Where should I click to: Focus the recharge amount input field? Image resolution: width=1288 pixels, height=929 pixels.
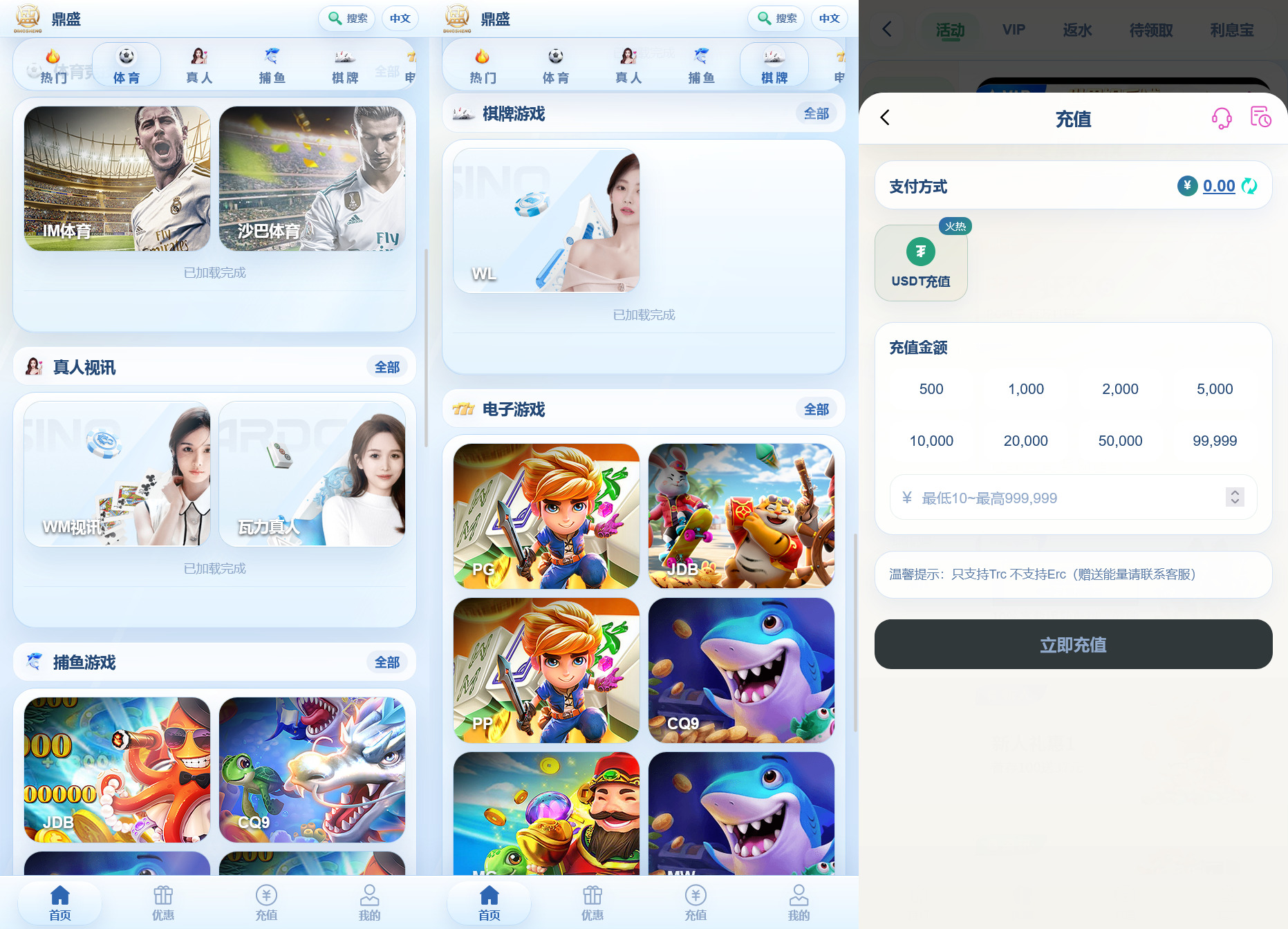[x=1073, y=497]
